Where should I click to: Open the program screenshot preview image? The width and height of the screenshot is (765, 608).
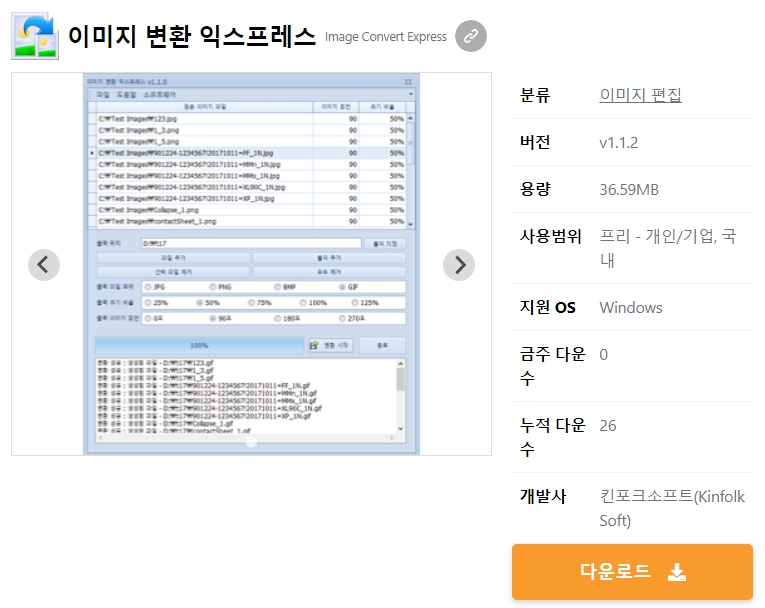click(x=251, y=264)
